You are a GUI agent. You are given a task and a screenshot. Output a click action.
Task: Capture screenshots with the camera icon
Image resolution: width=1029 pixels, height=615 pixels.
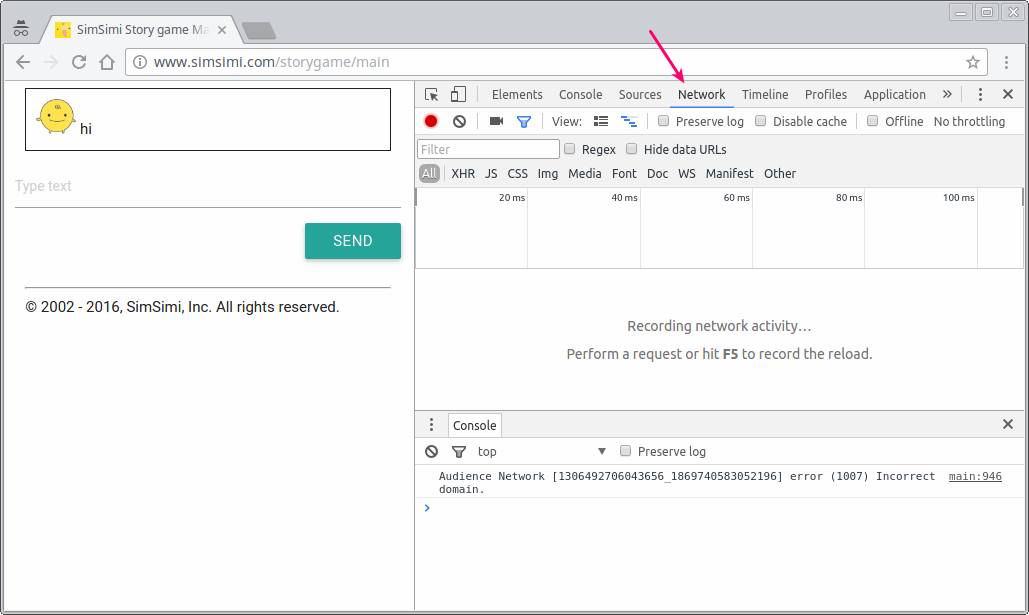click(x=496, y=121)
